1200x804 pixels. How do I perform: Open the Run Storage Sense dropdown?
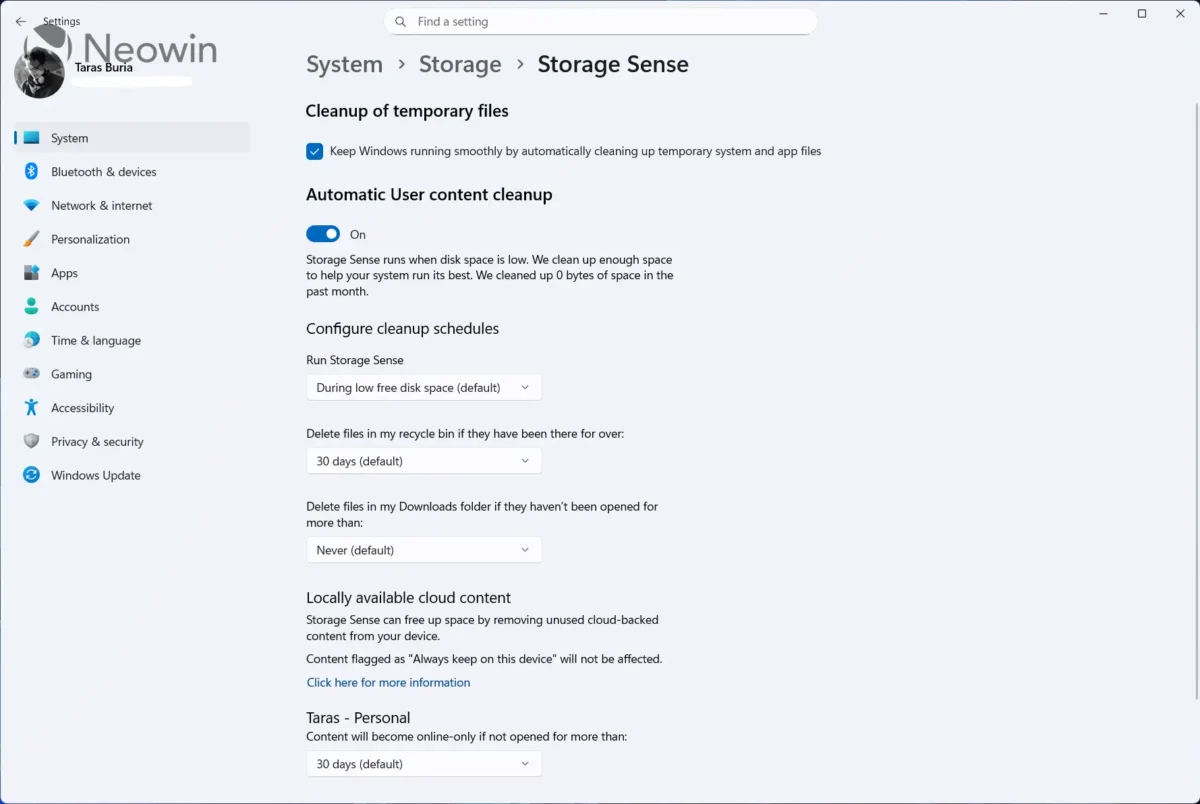[423, 387]
